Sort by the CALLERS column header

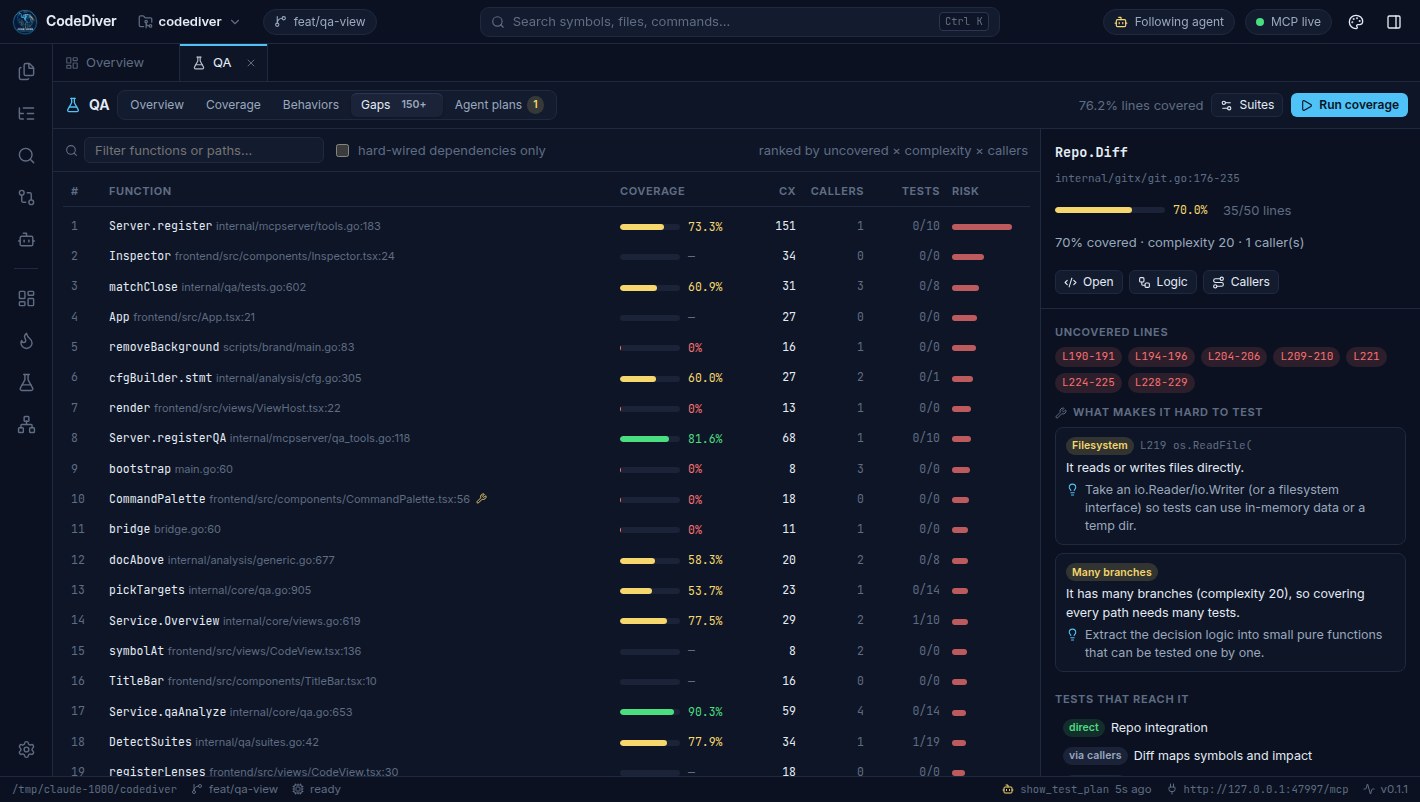tap(837, 191)
